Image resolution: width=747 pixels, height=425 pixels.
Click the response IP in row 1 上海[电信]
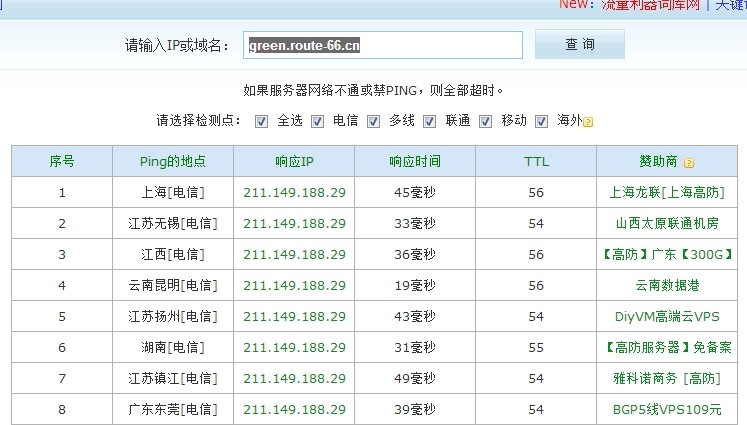coord(294,192)
